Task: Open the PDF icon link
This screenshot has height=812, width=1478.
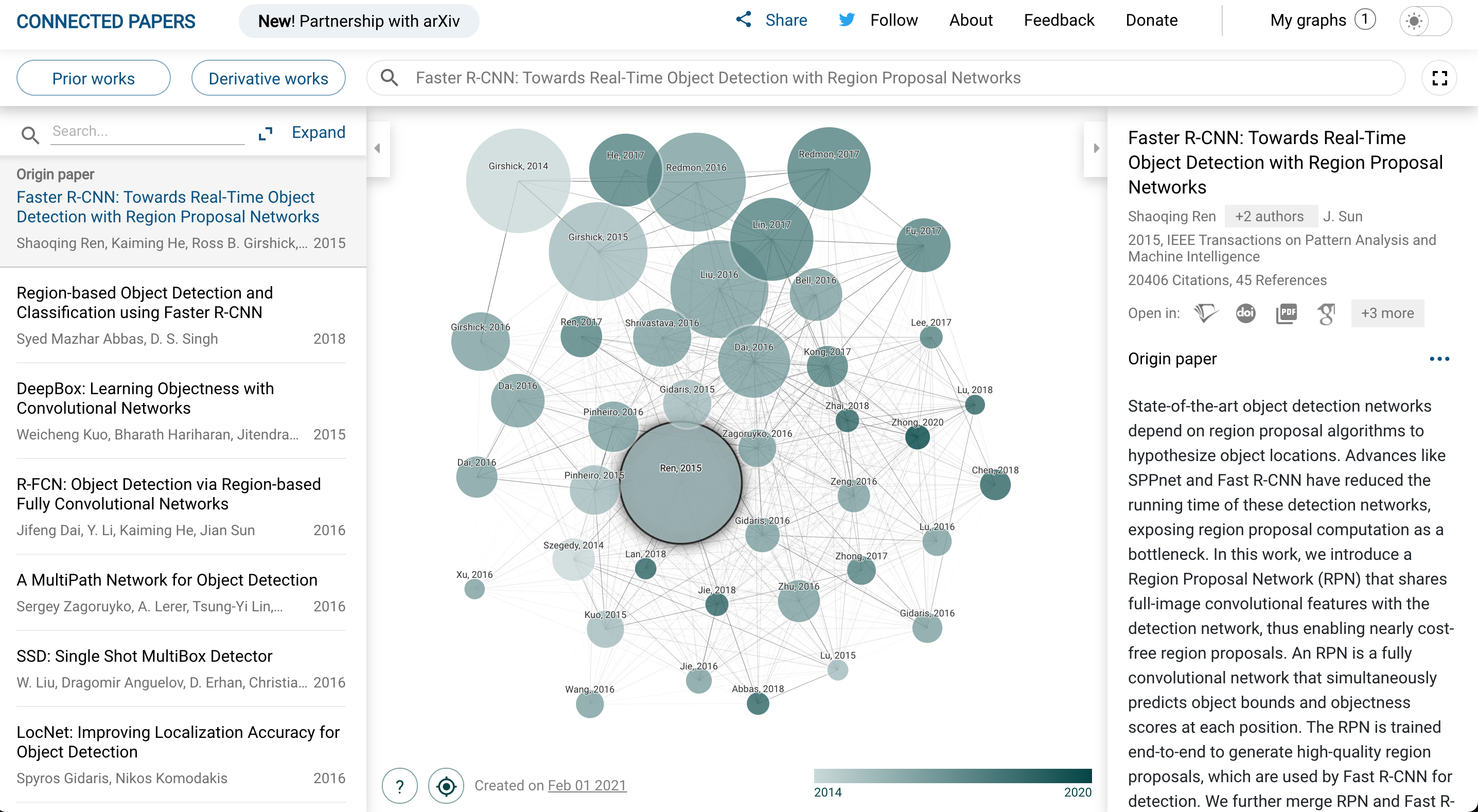Action: tap(1287, 313)
